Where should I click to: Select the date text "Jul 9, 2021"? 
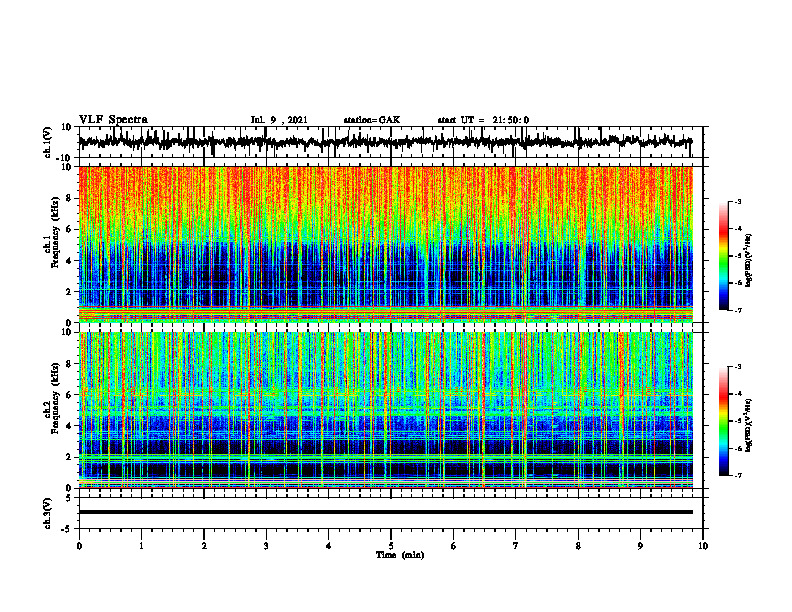[279, 120]
